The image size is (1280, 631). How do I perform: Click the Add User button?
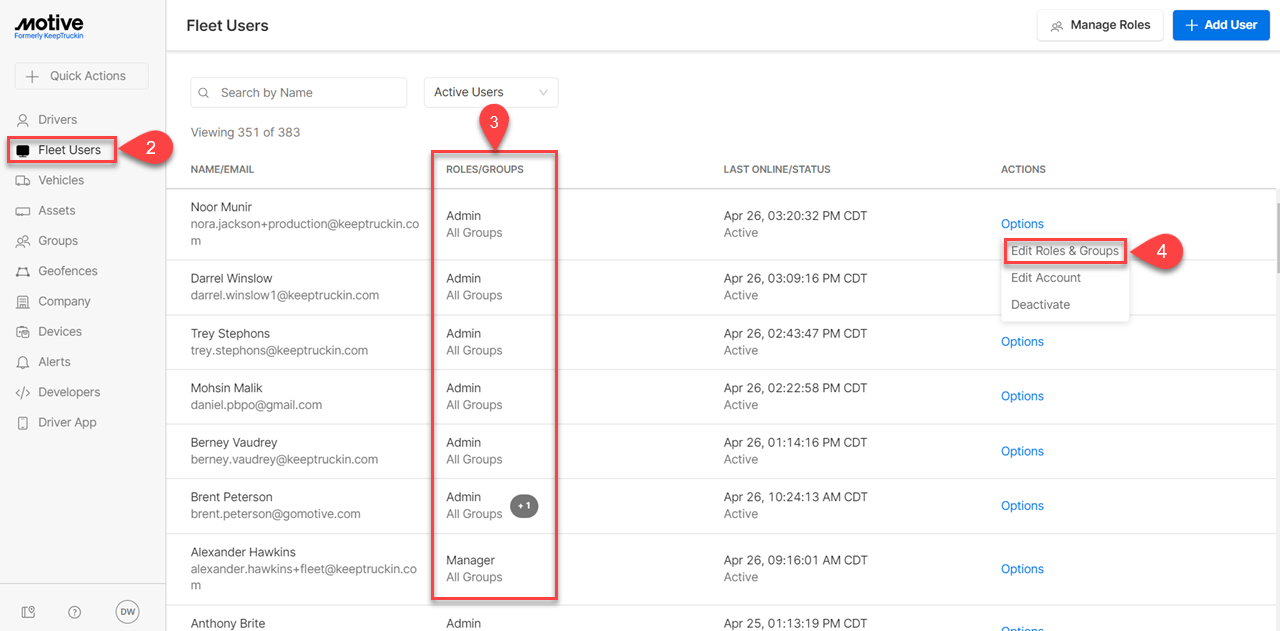[1221, 25]
